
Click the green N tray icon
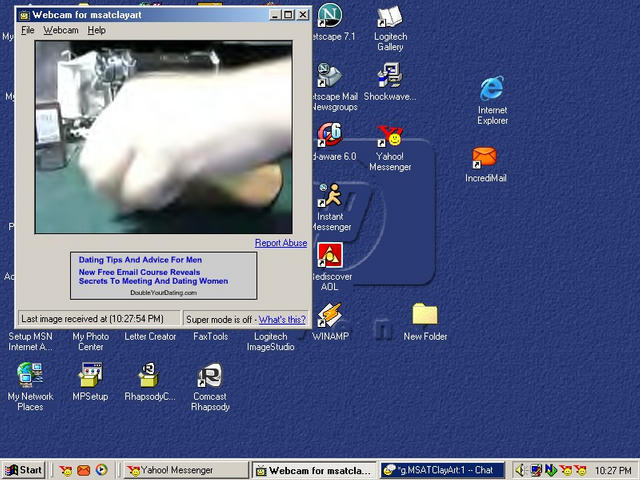pyautogui.click(x=551, y=470)
